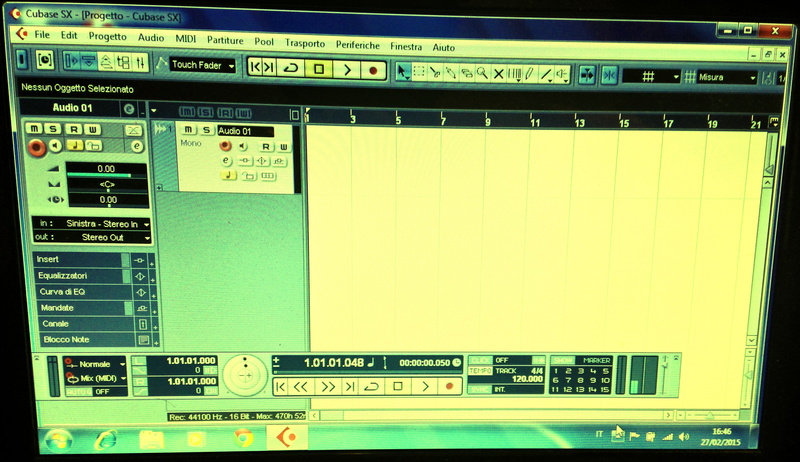Open the Mixer window icon
Image resolution: width=800 pixels, height=462 pixels.
[x=140, y=63]
